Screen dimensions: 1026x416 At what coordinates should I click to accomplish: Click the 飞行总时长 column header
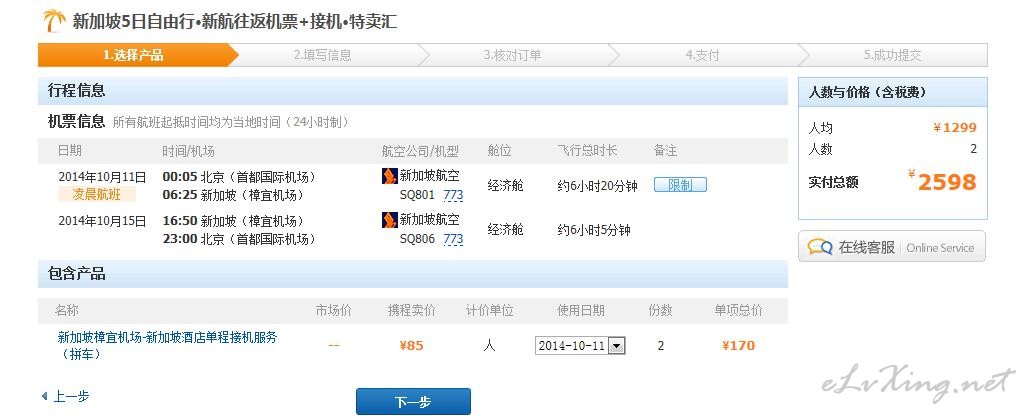(x=587, y=150)
